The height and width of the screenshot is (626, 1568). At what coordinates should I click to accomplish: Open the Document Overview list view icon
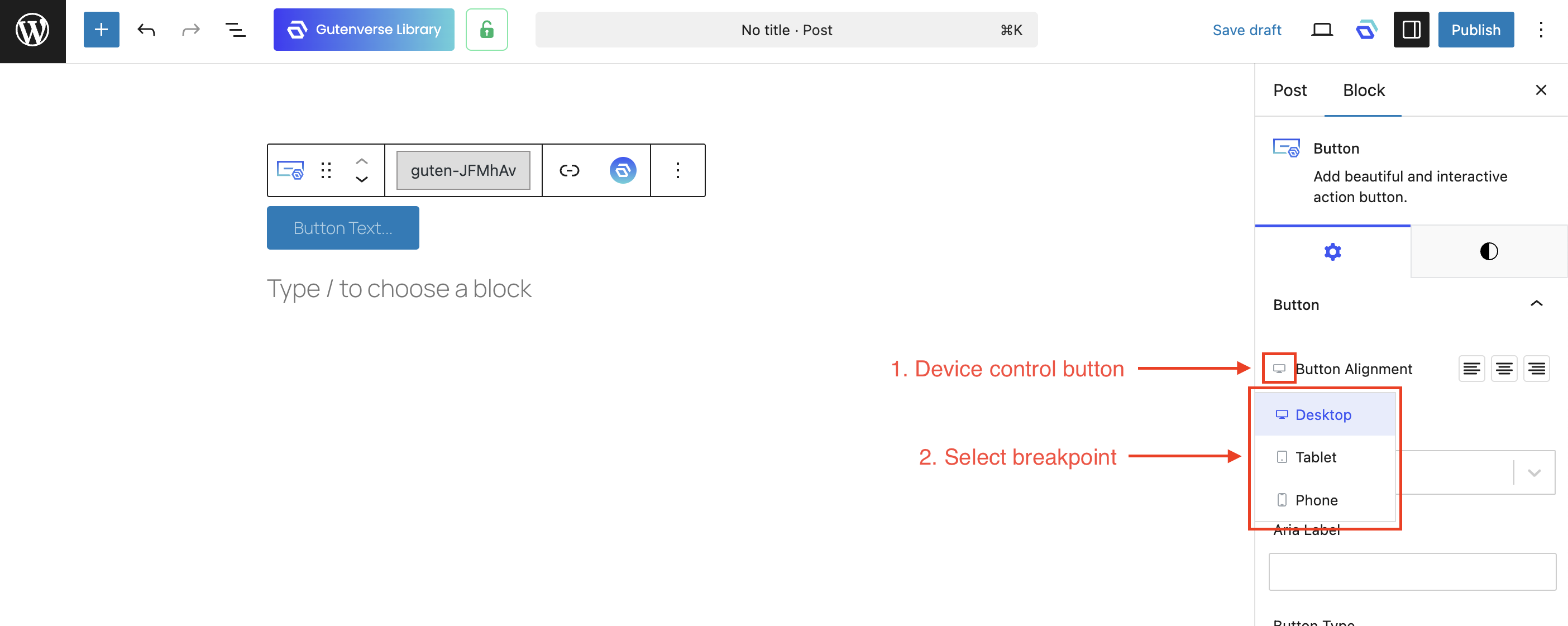(x=236, y=29)
